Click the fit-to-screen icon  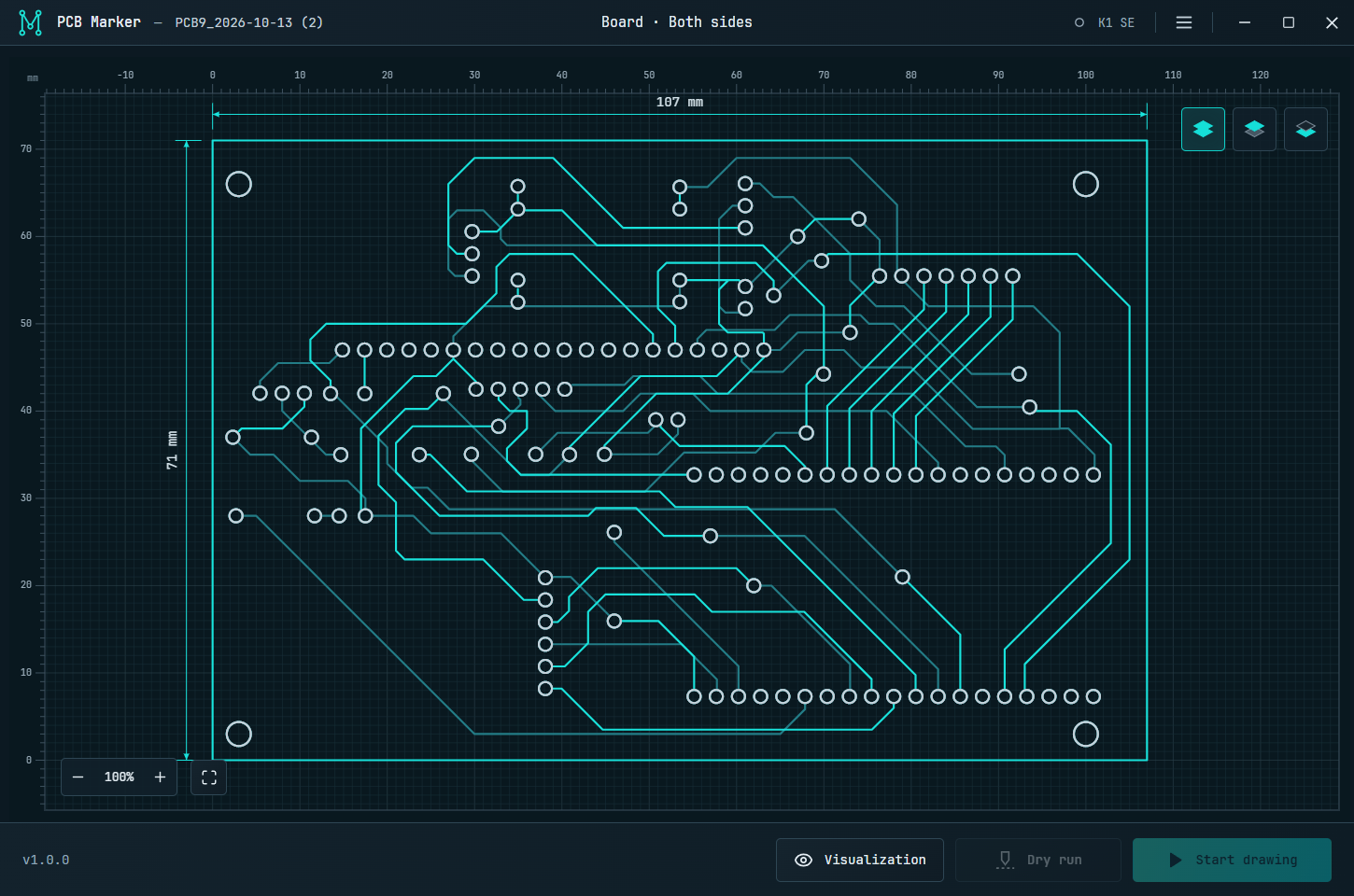coord(209,777)
